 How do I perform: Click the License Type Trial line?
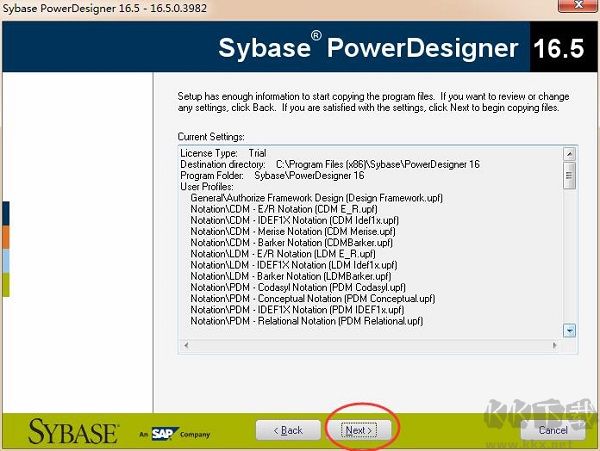click(223, 152)
